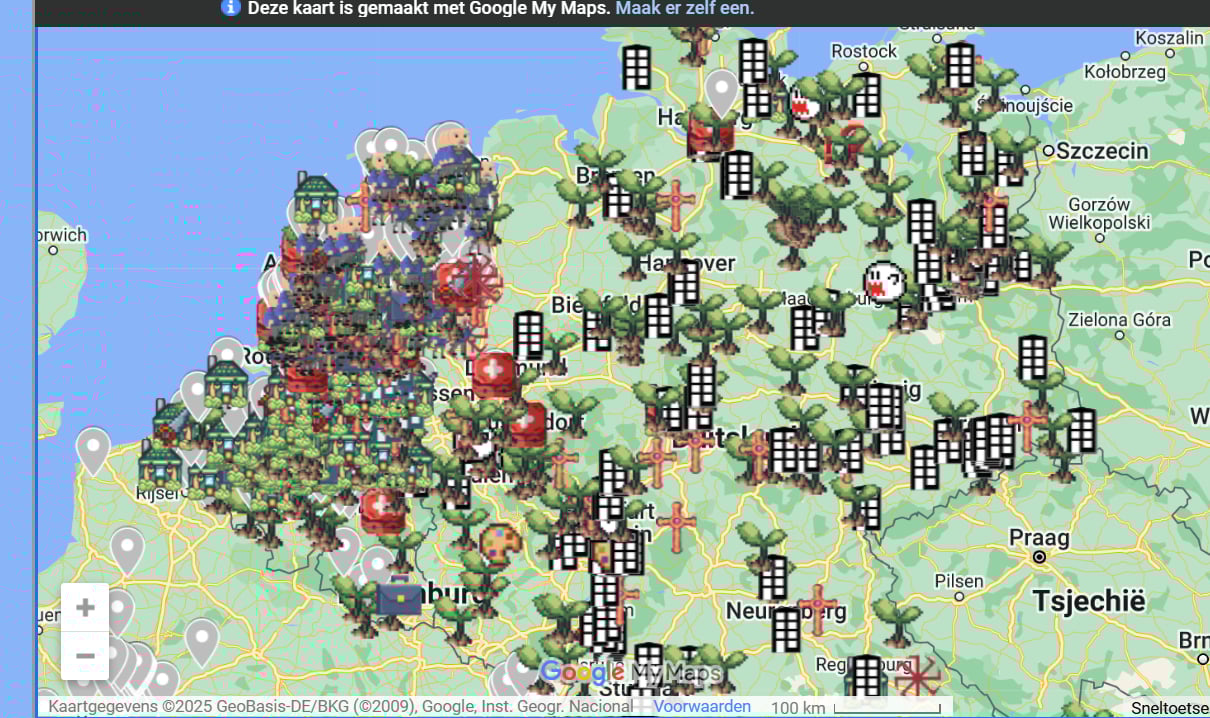Open the easternmost building marker north of Praag

1081,431
